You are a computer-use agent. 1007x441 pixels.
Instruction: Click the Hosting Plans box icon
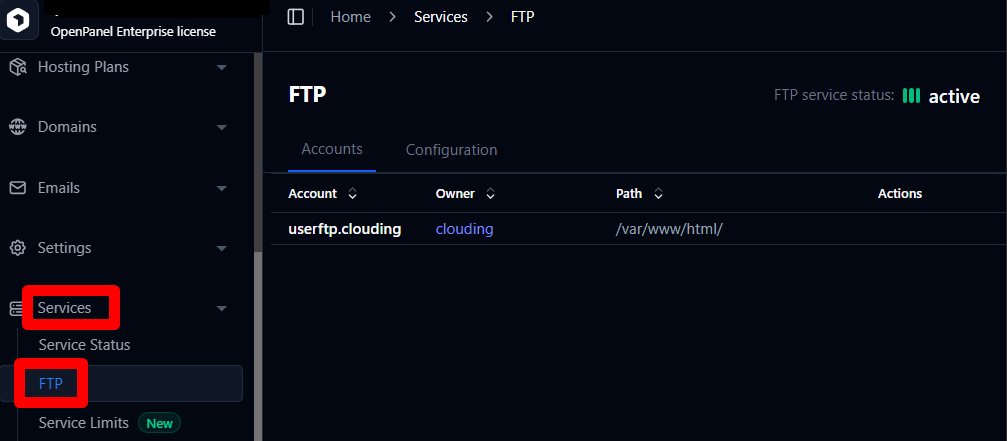click(x=17, y=67)
